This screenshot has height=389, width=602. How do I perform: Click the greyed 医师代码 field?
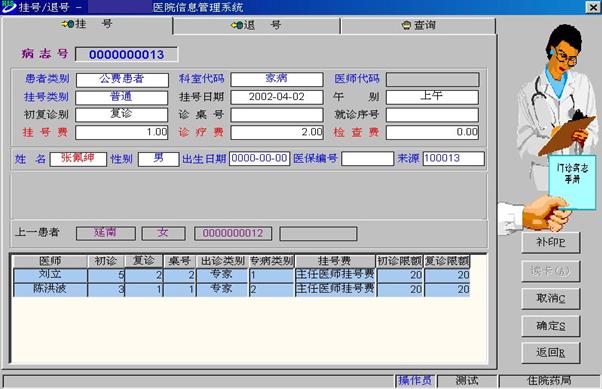pos(433,79)
